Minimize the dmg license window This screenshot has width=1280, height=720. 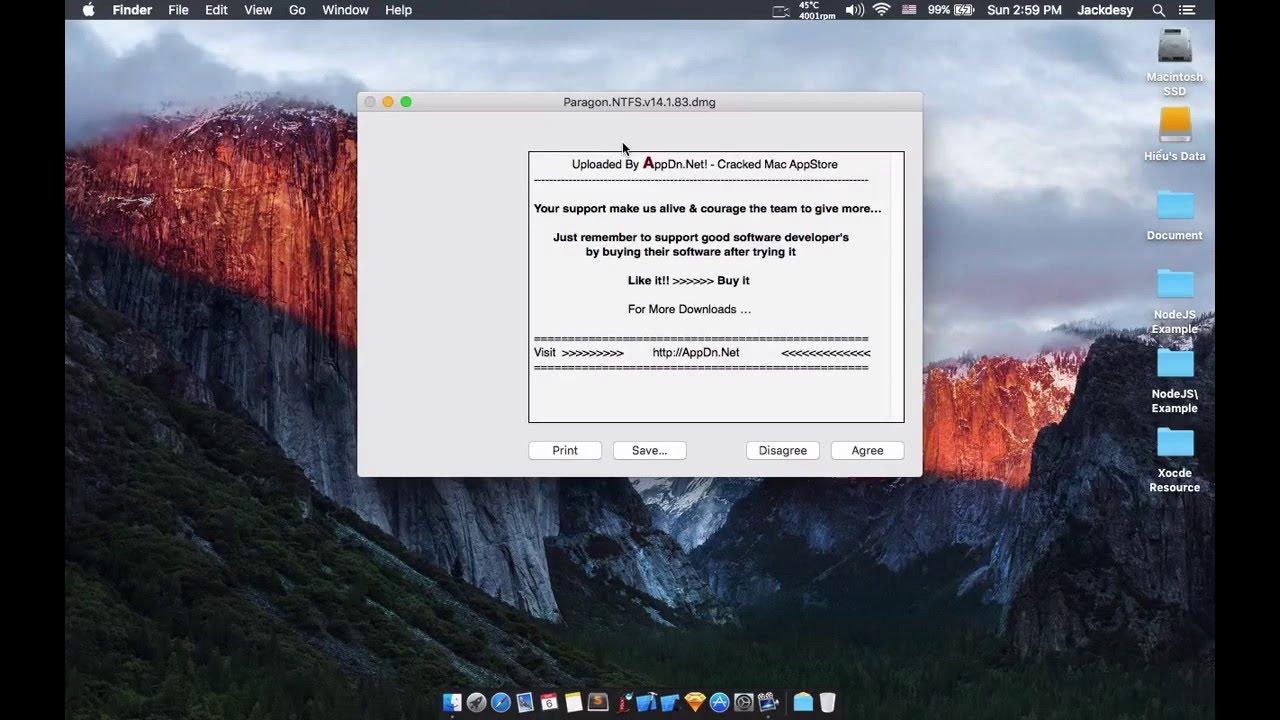pos(388,102)
